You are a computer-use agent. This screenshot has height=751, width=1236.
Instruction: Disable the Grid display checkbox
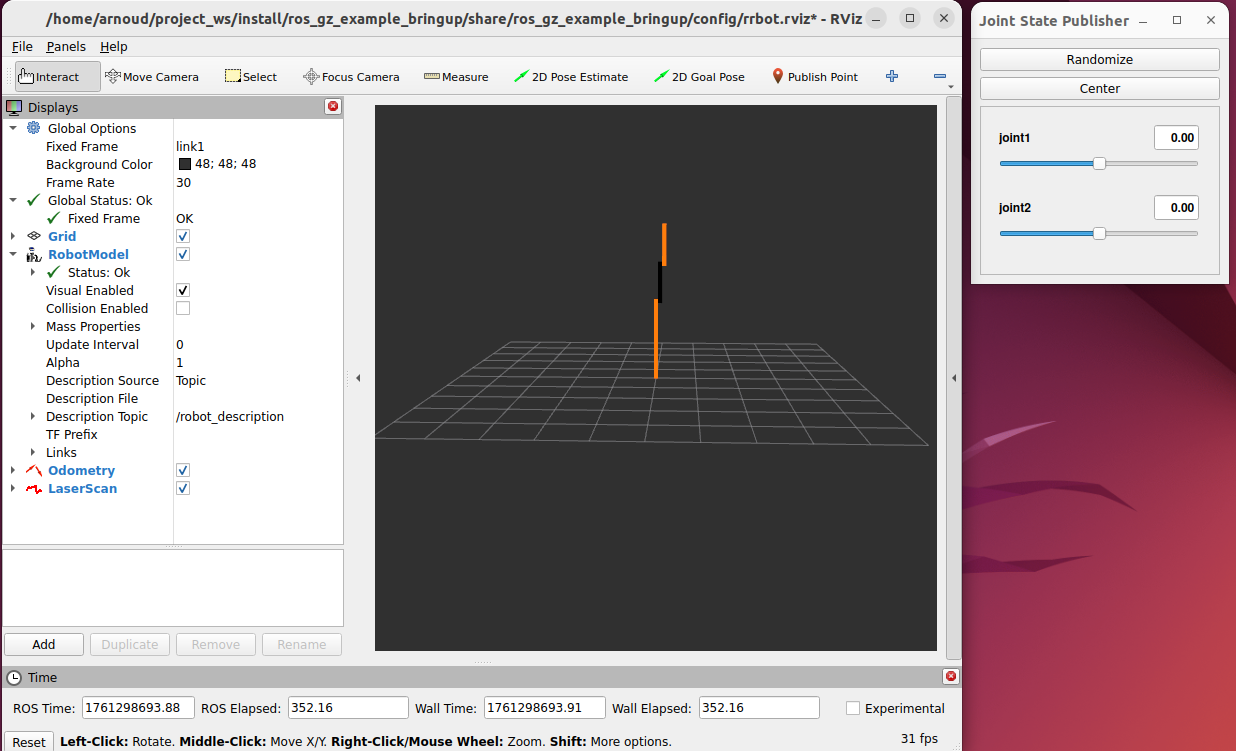click(183, 237)
